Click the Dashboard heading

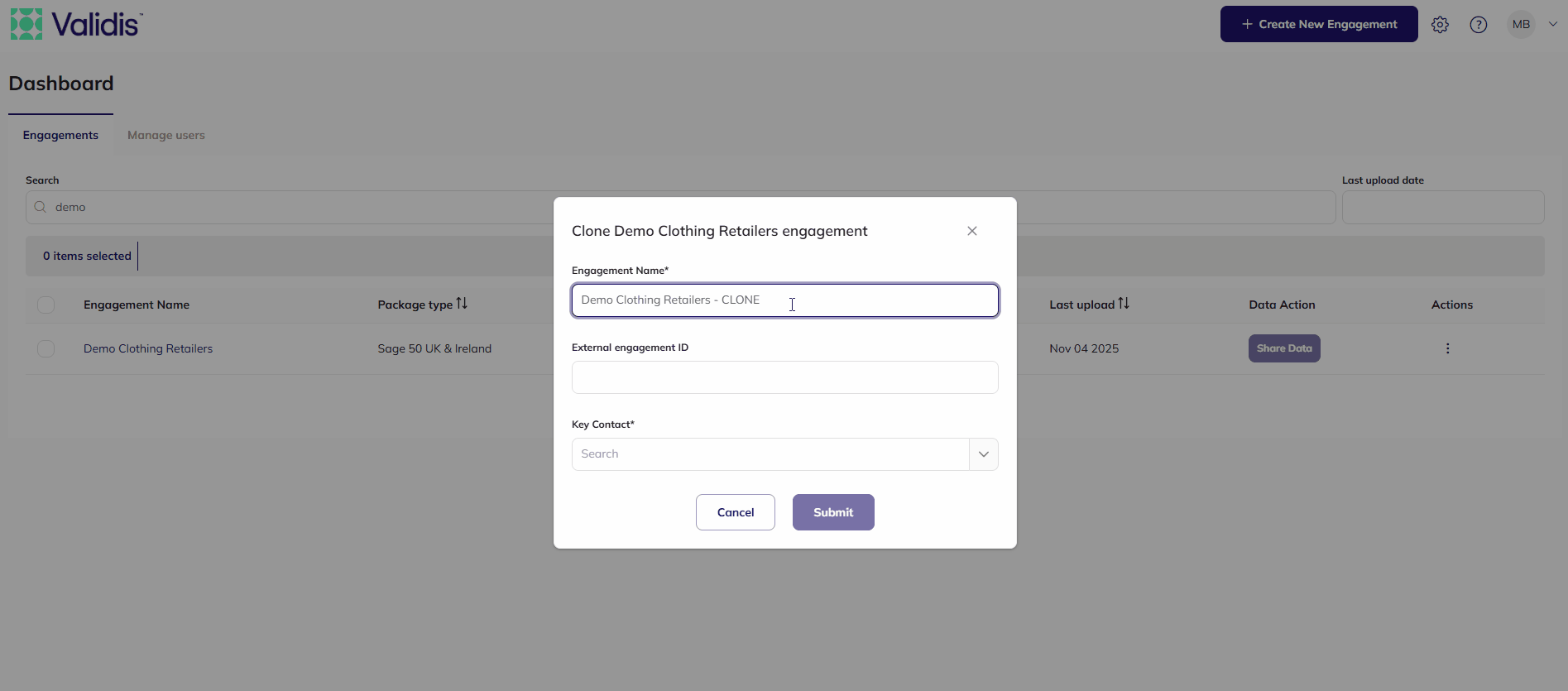point(61,84)
